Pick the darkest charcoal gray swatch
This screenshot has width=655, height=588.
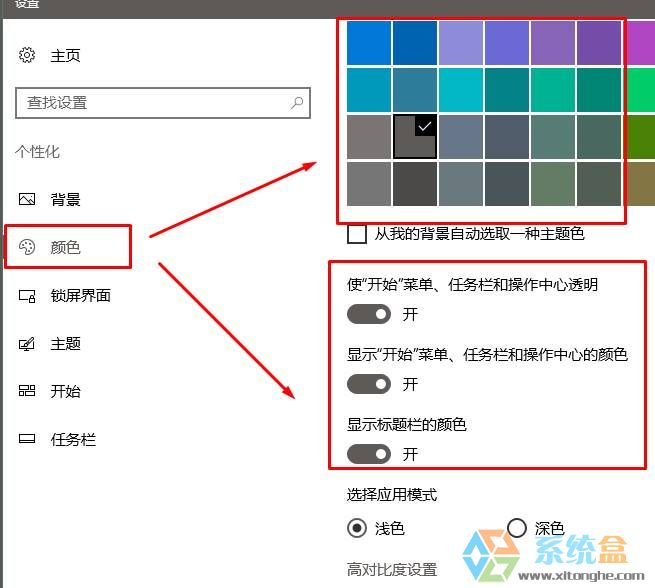(415, 184)
